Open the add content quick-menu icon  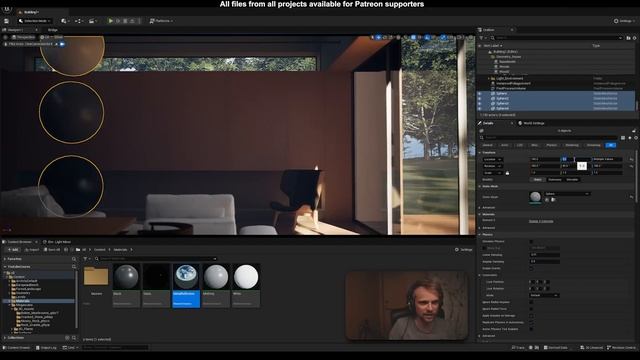click(x=64, y=21)
